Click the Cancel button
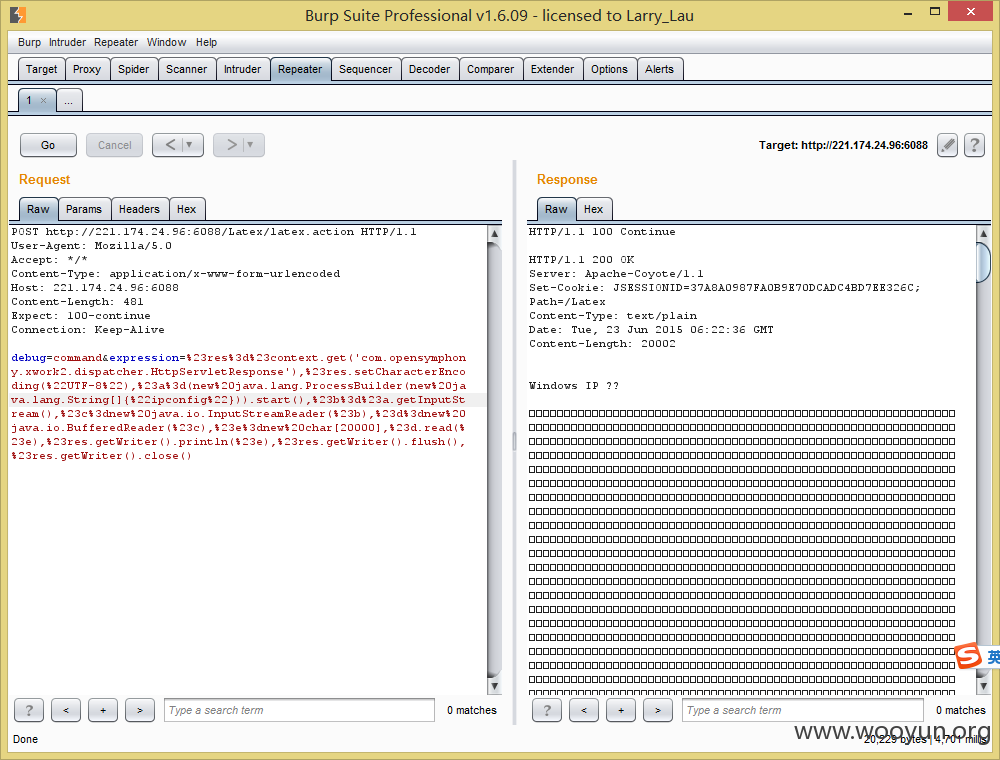Screen dimensions: 1000x760 (115, 145)
